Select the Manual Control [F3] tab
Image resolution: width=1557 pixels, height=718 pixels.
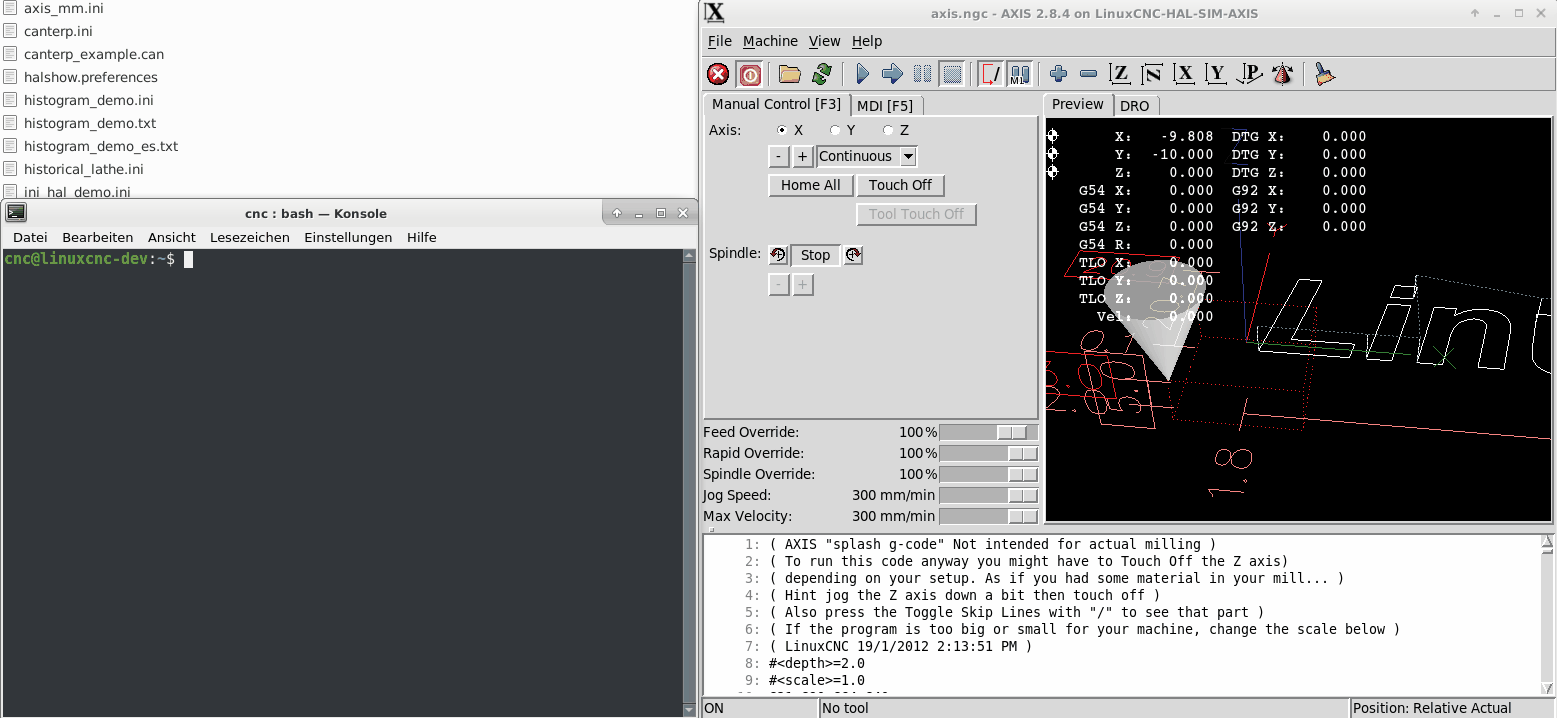point(776,104)
